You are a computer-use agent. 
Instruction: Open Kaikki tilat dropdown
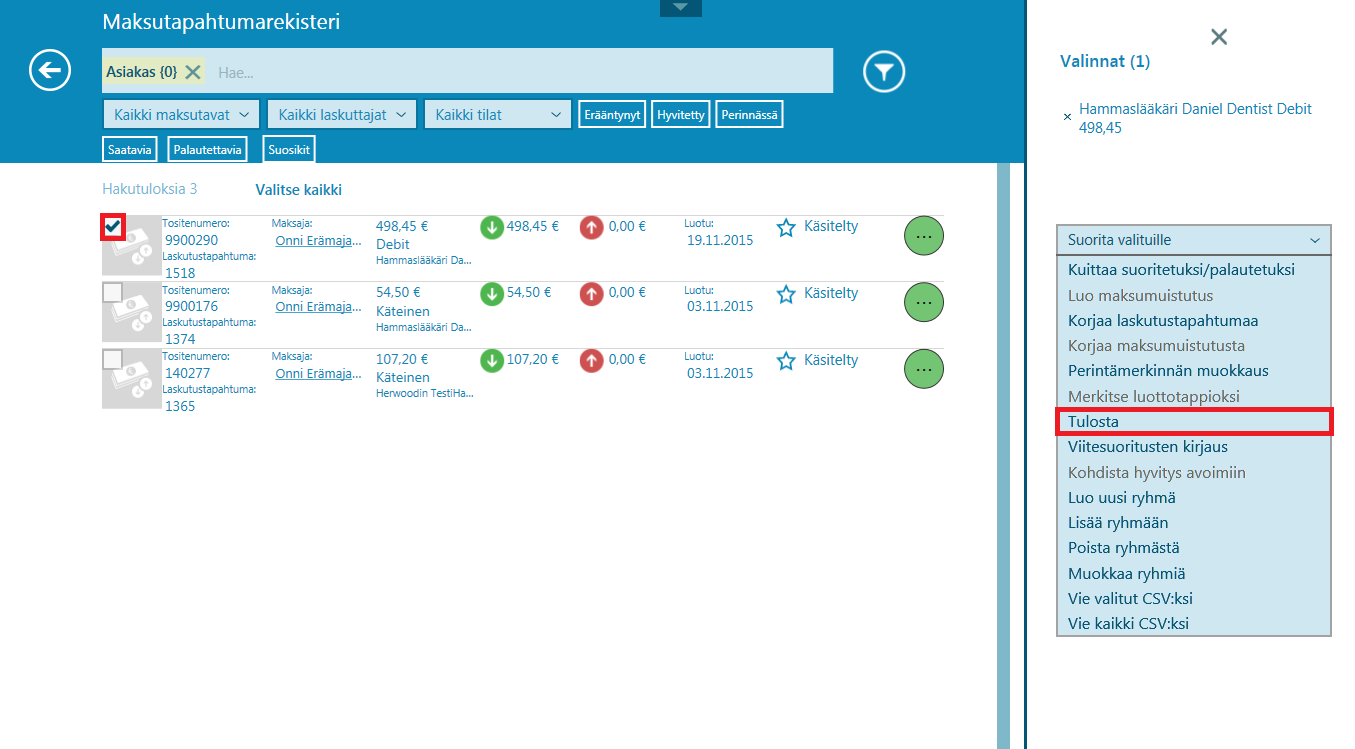pyautogui.click(x=498, y=115)
